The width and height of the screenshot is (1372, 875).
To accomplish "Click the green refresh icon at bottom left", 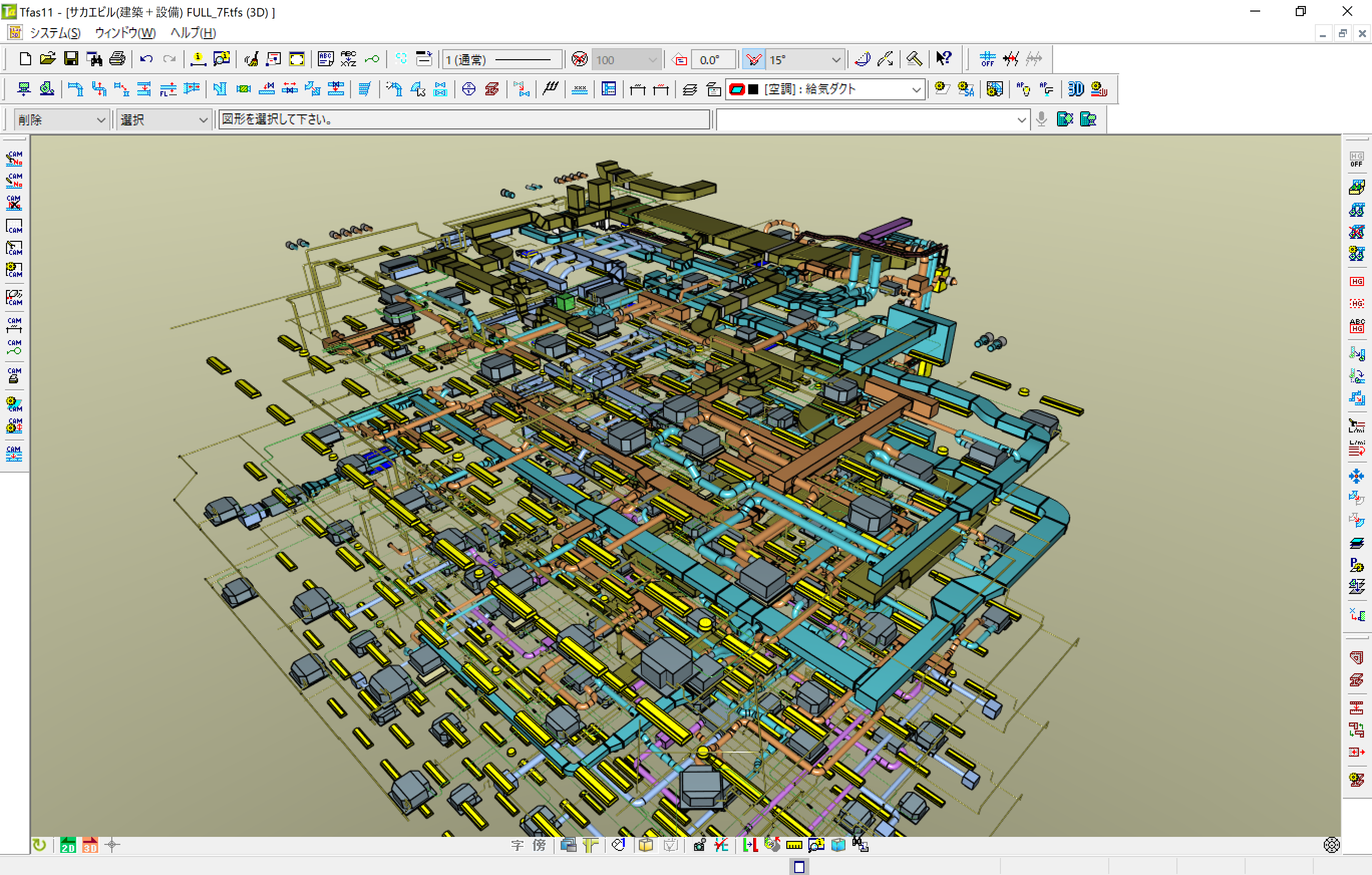I will tap(39, 845).
